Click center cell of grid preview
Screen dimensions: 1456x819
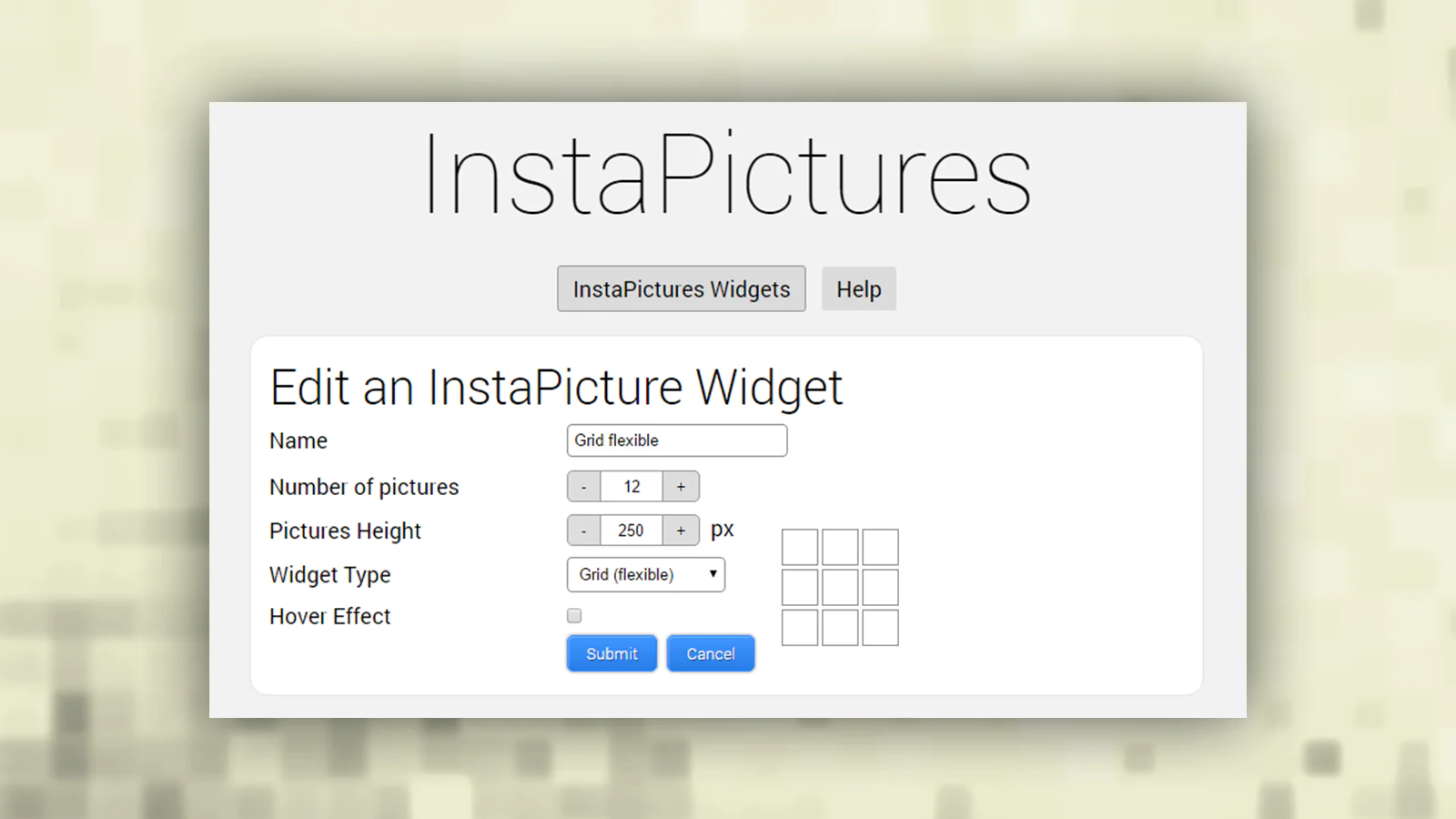[840, 588]
